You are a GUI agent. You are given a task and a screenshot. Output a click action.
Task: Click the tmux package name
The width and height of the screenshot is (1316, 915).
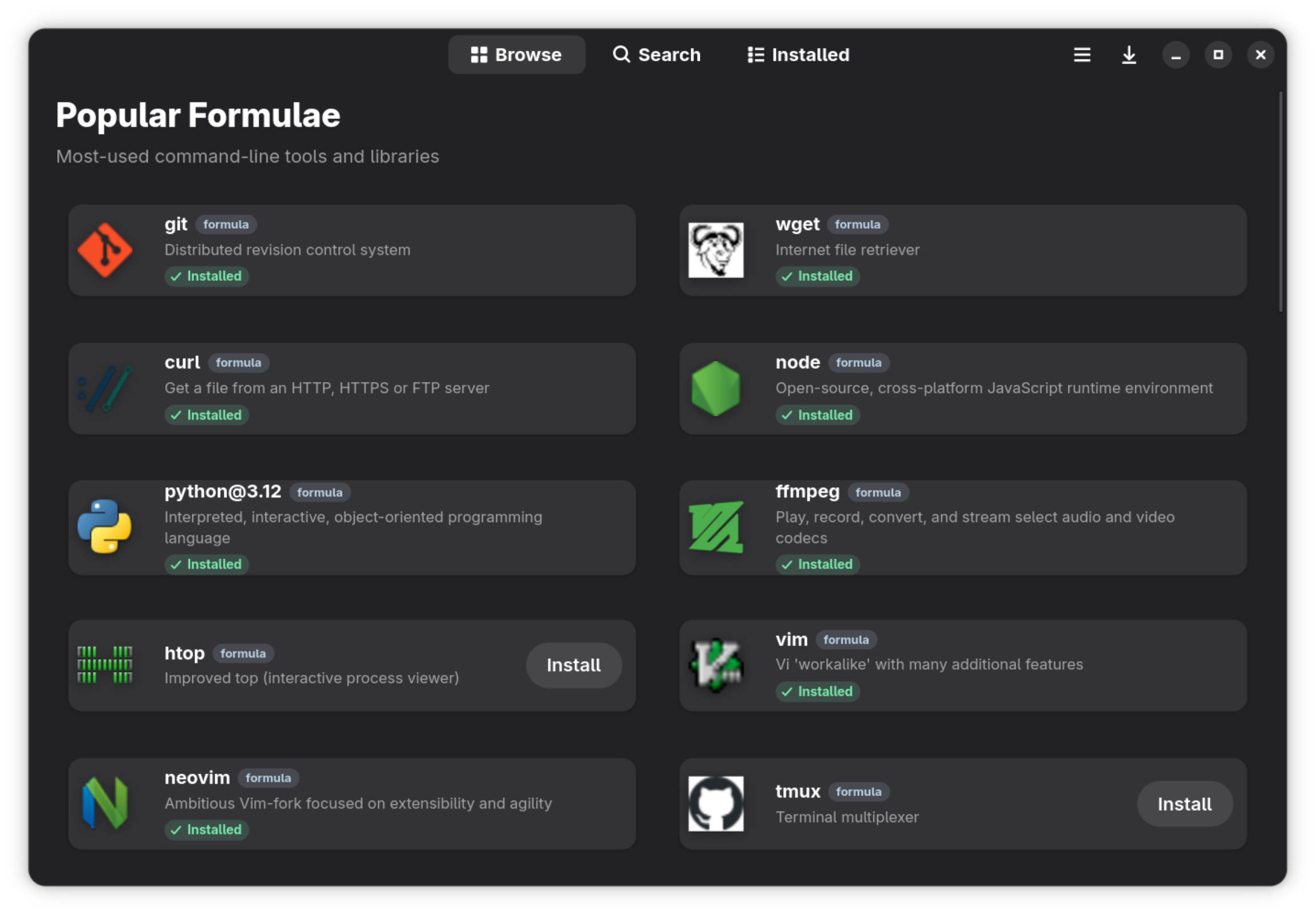(x=798, y=791)
